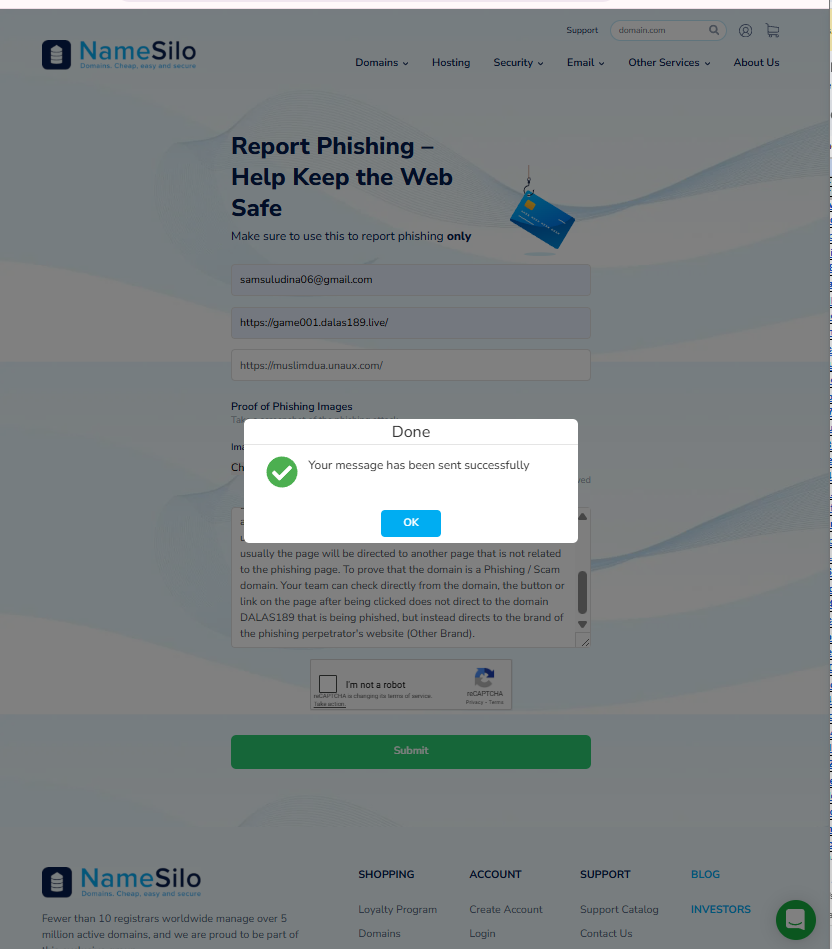Click the textarea scrollbar down arrow
The height and width of the screenshot is (949, 832).
[x=582, y=625]
